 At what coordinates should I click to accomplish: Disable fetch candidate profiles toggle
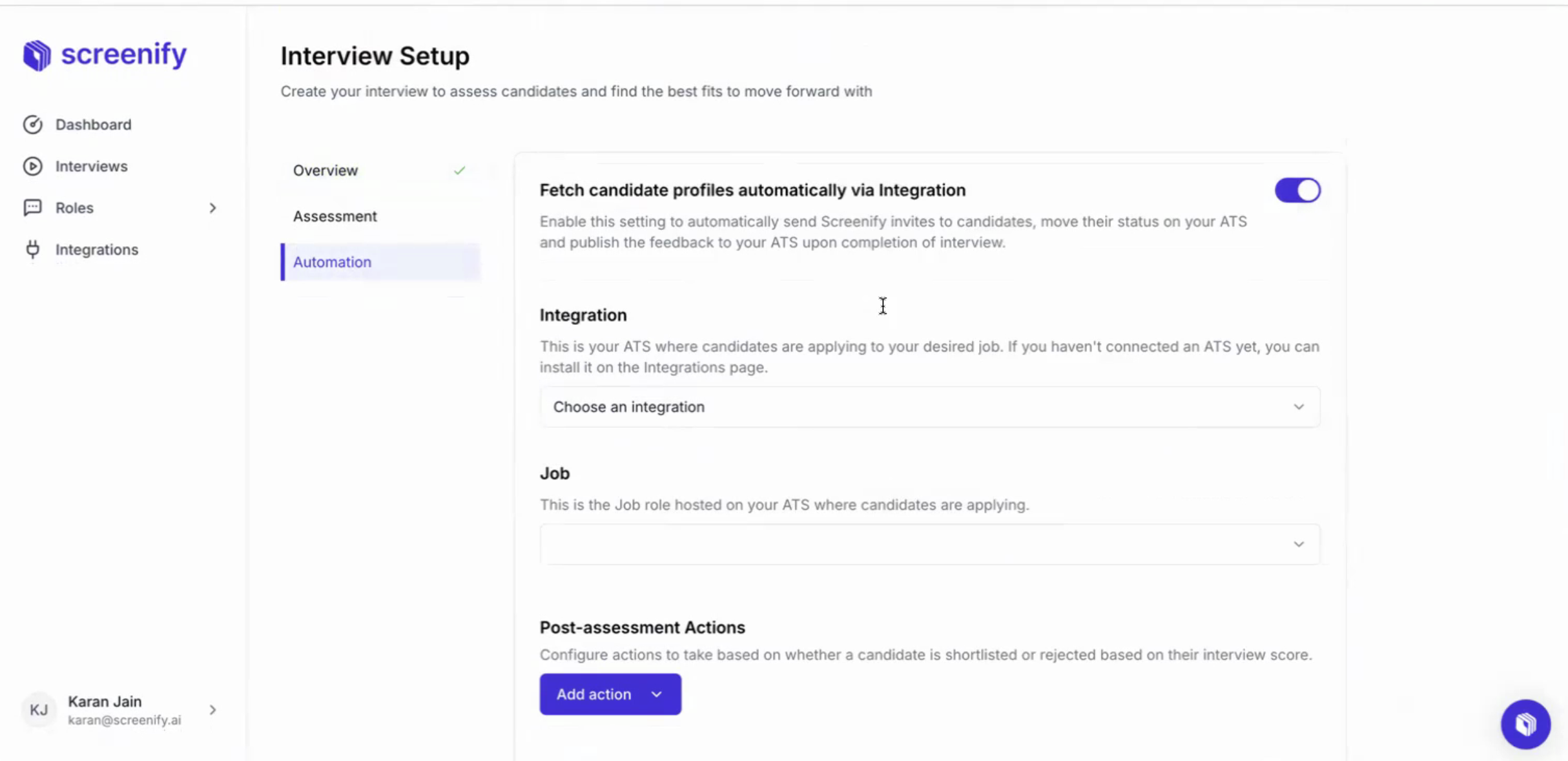point(1297,191)
